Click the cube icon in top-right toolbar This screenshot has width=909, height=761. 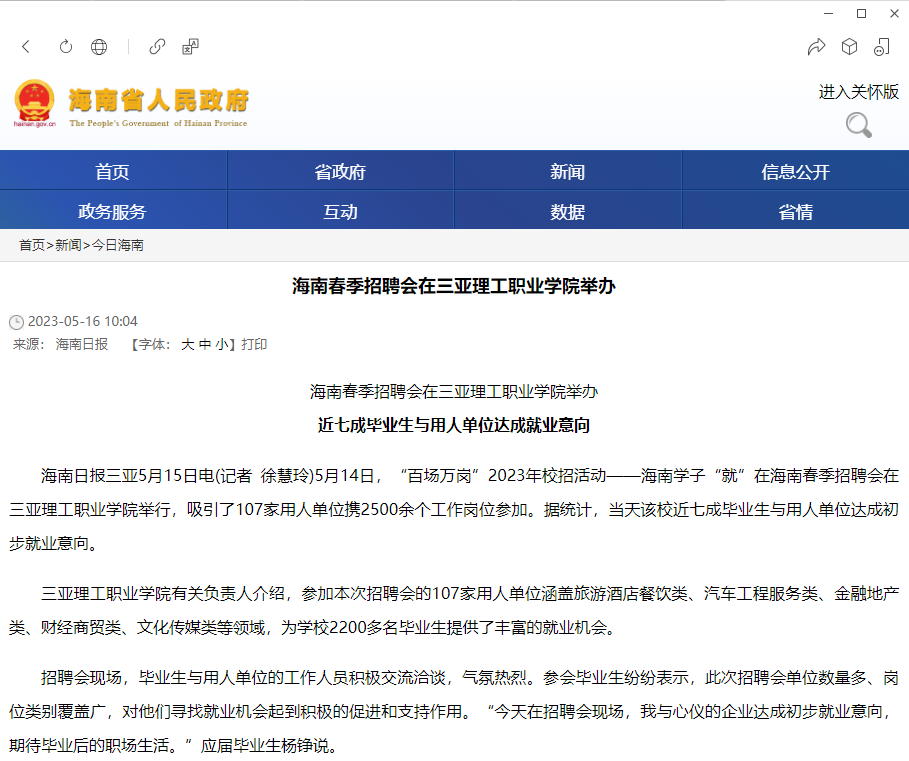click(x=849, y=47)
